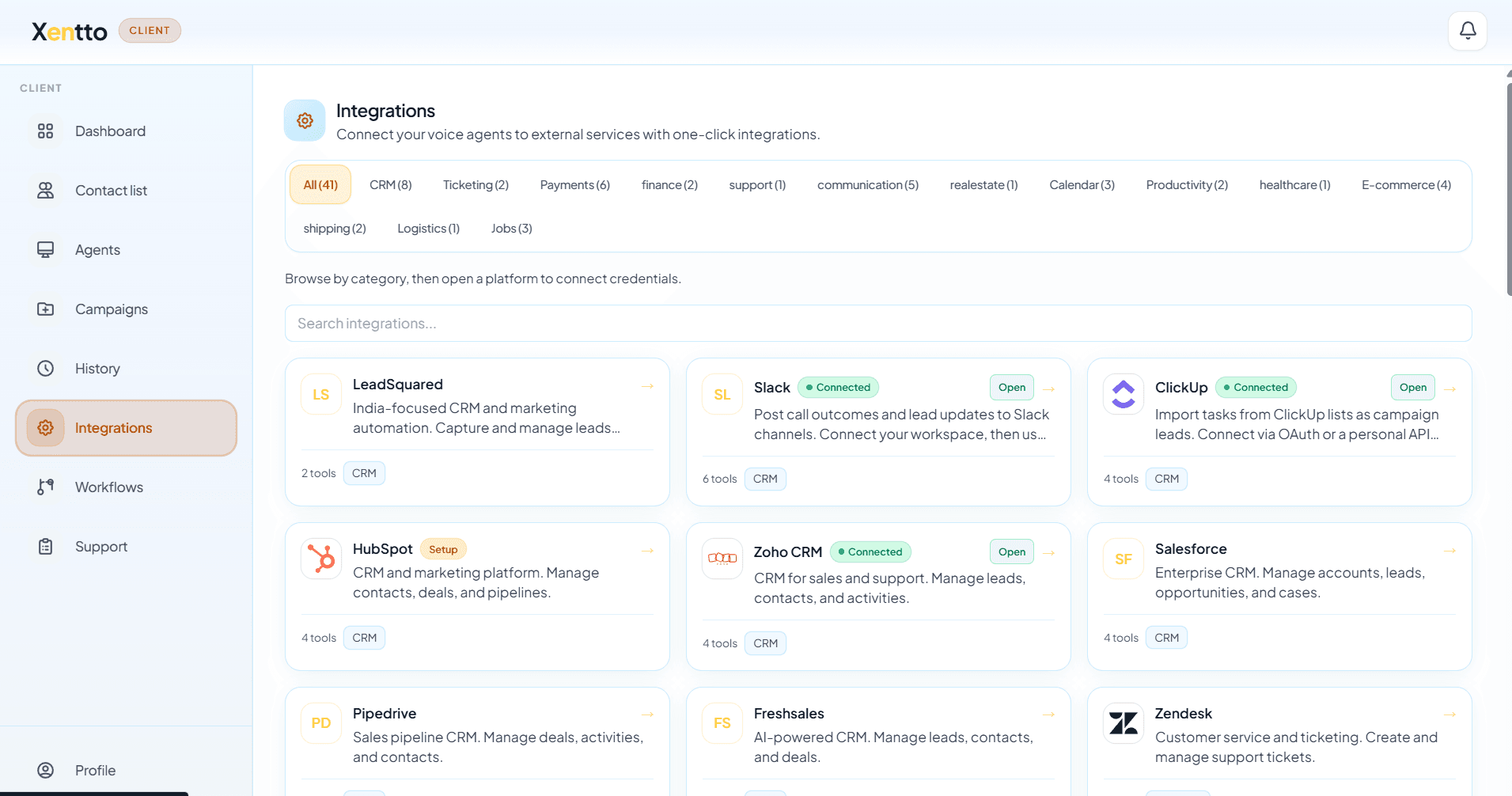Image resolution: width=1512 pixels, height=796 pixels.
Task: Filter by support (1) category
Action: point(757,184)
